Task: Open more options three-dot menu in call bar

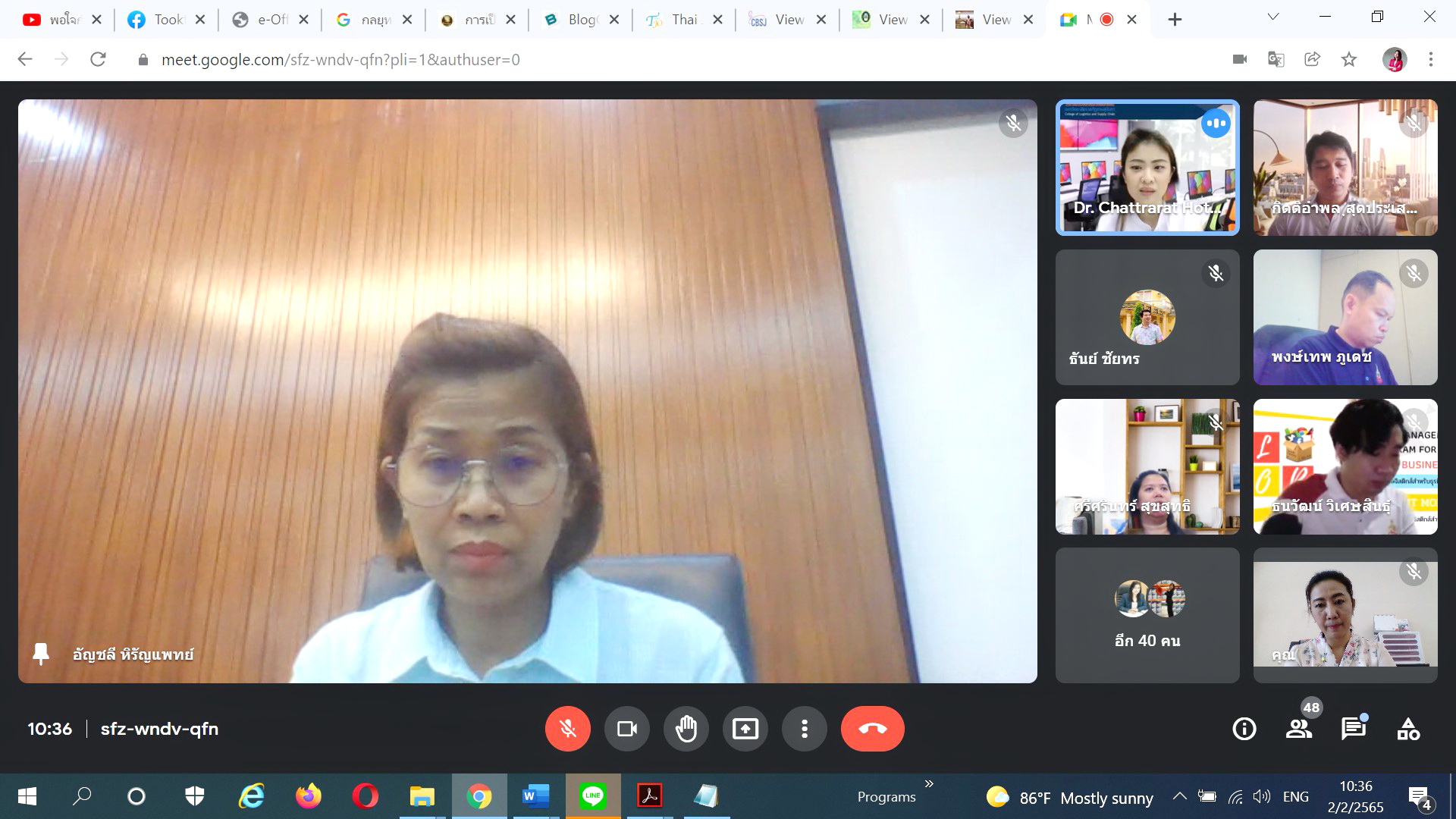Action: click(804, 729)
